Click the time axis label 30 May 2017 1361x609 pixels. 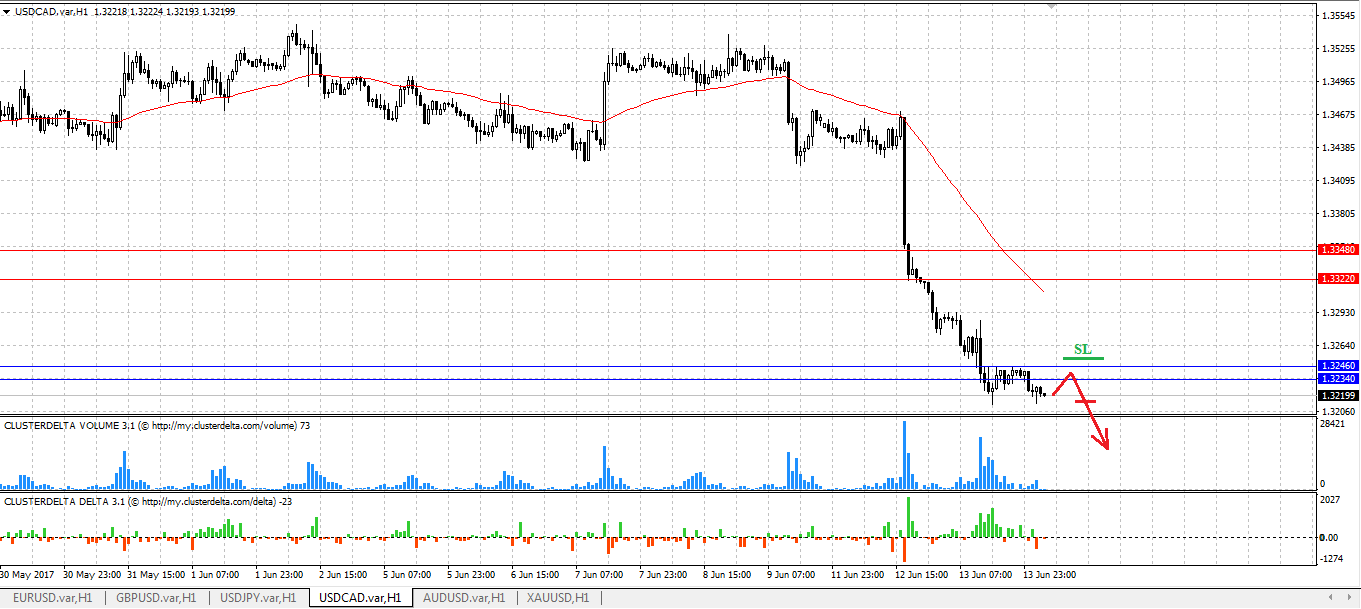[28, 576]
